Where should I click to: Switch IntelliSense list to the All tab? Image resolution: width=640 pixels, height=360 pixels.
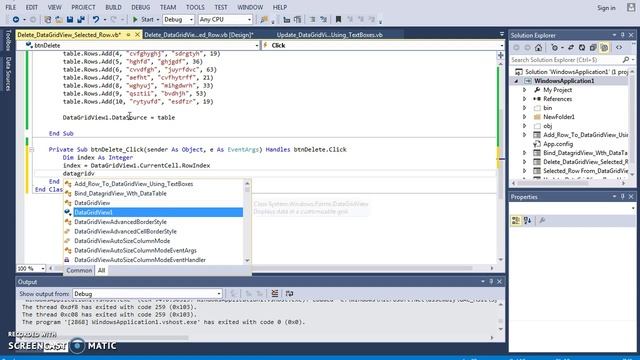point(101,270)
